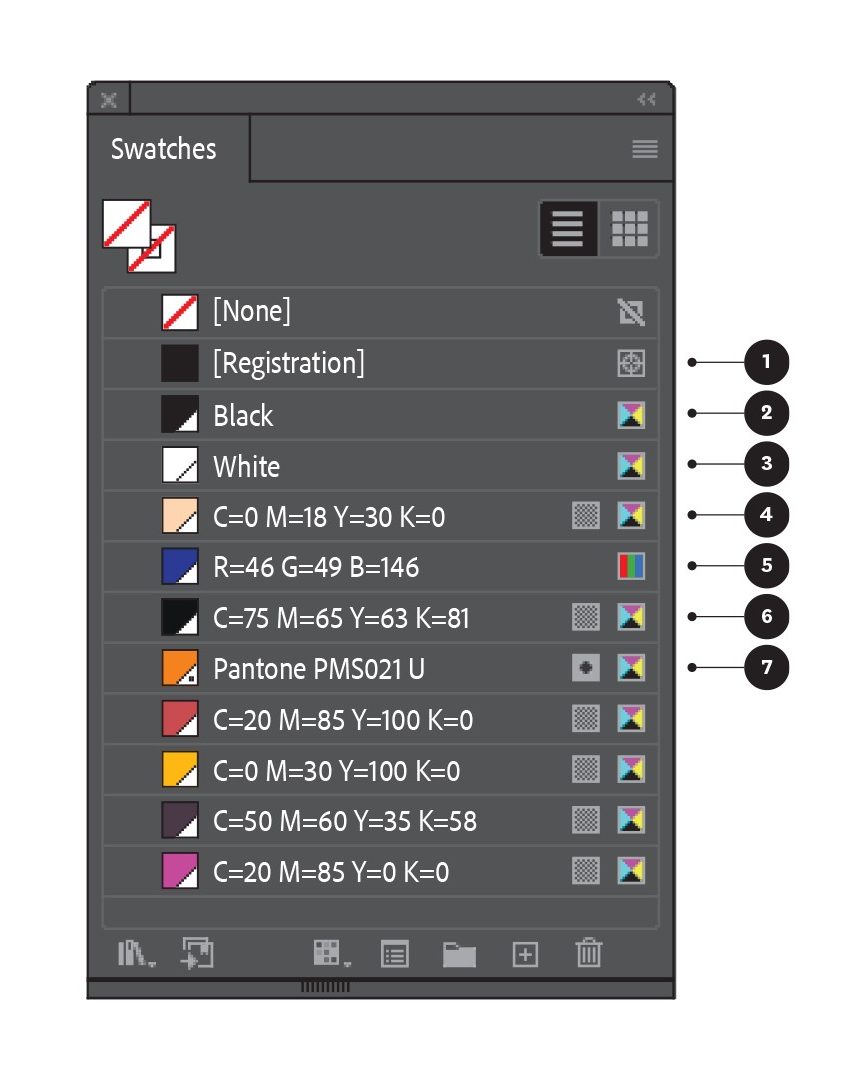845x1078 pixels.
Task: Click the New Color Group folder icon
Action: (460, 954)
